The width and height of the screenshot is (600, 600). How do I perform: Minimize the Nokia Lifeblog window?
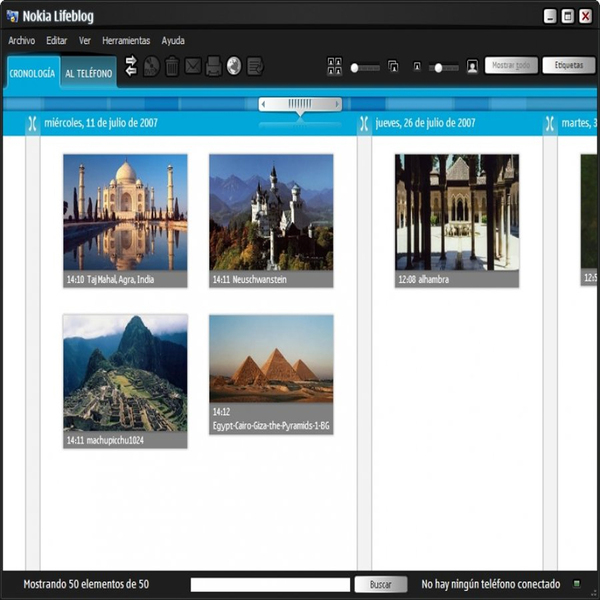pyautogui.click(x=550, y=16)
